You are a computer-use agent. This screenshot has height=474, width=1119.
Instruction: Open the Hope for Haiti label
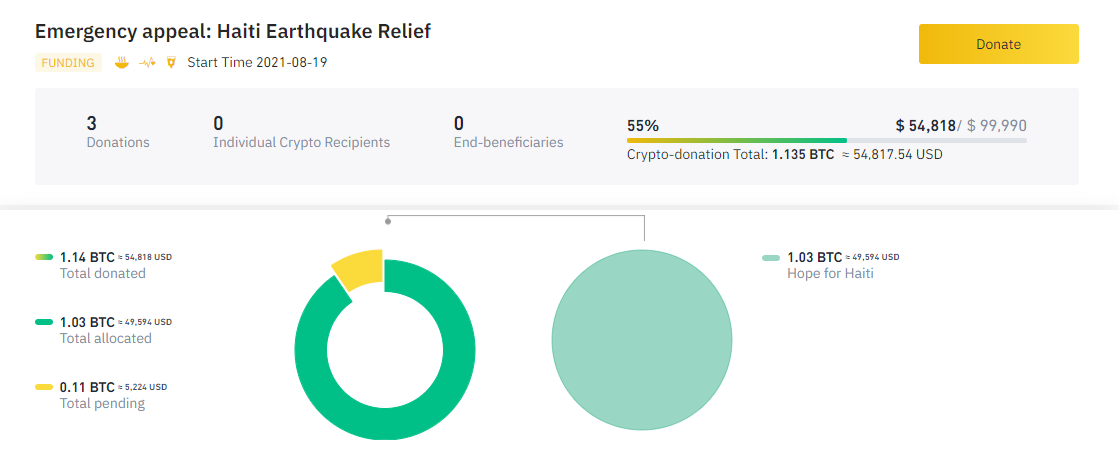click(830, 273)
